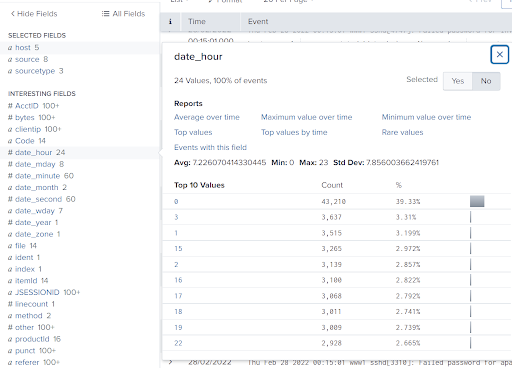Filter by date_hour value 15
Image resolution: width=512 pixels, height=368 pixels.
pyautogui.click(x=178, y=249)
